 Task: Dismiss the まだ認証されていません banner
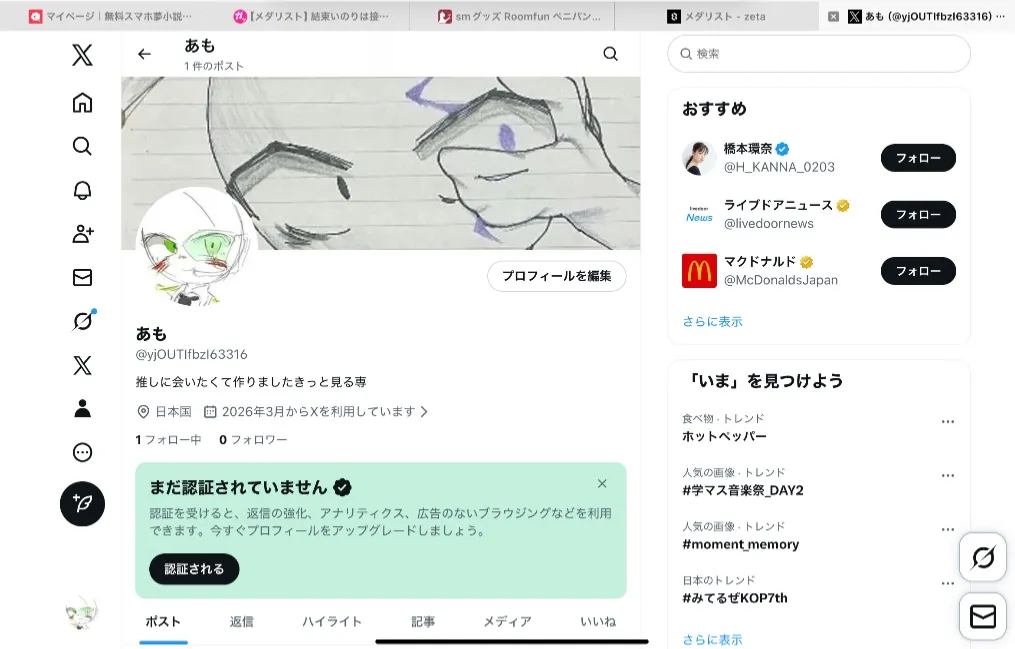(x=602, y=484)
